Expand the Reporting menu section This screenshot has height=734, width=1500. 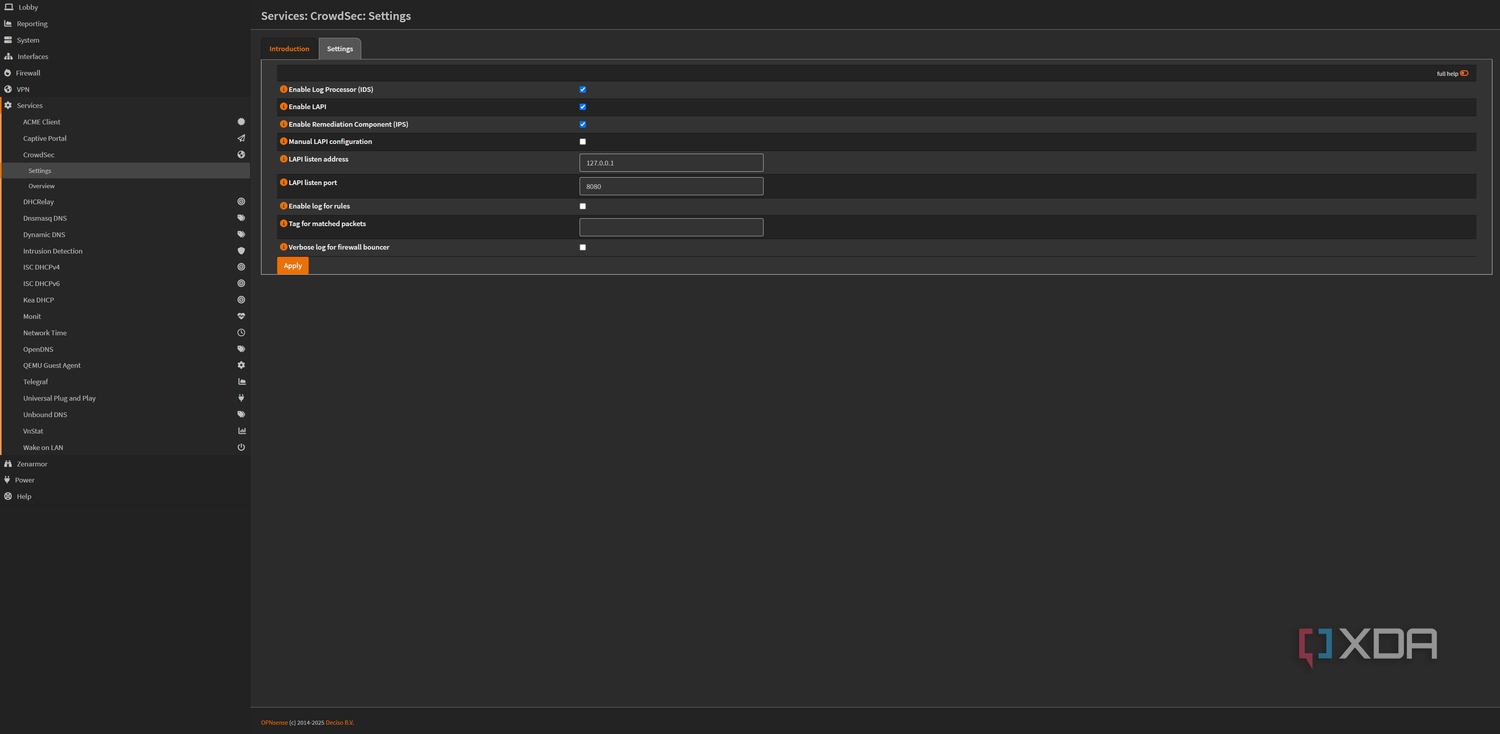[125, 24]
